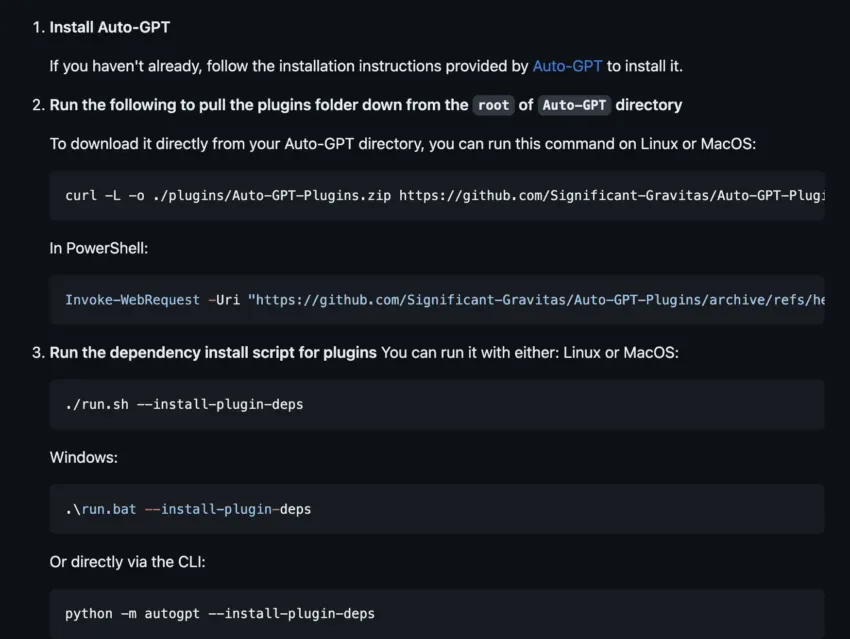This screenshot has height=639, width=850.
Task: Click the 'Windows:' text label
Action: point(83,457)
